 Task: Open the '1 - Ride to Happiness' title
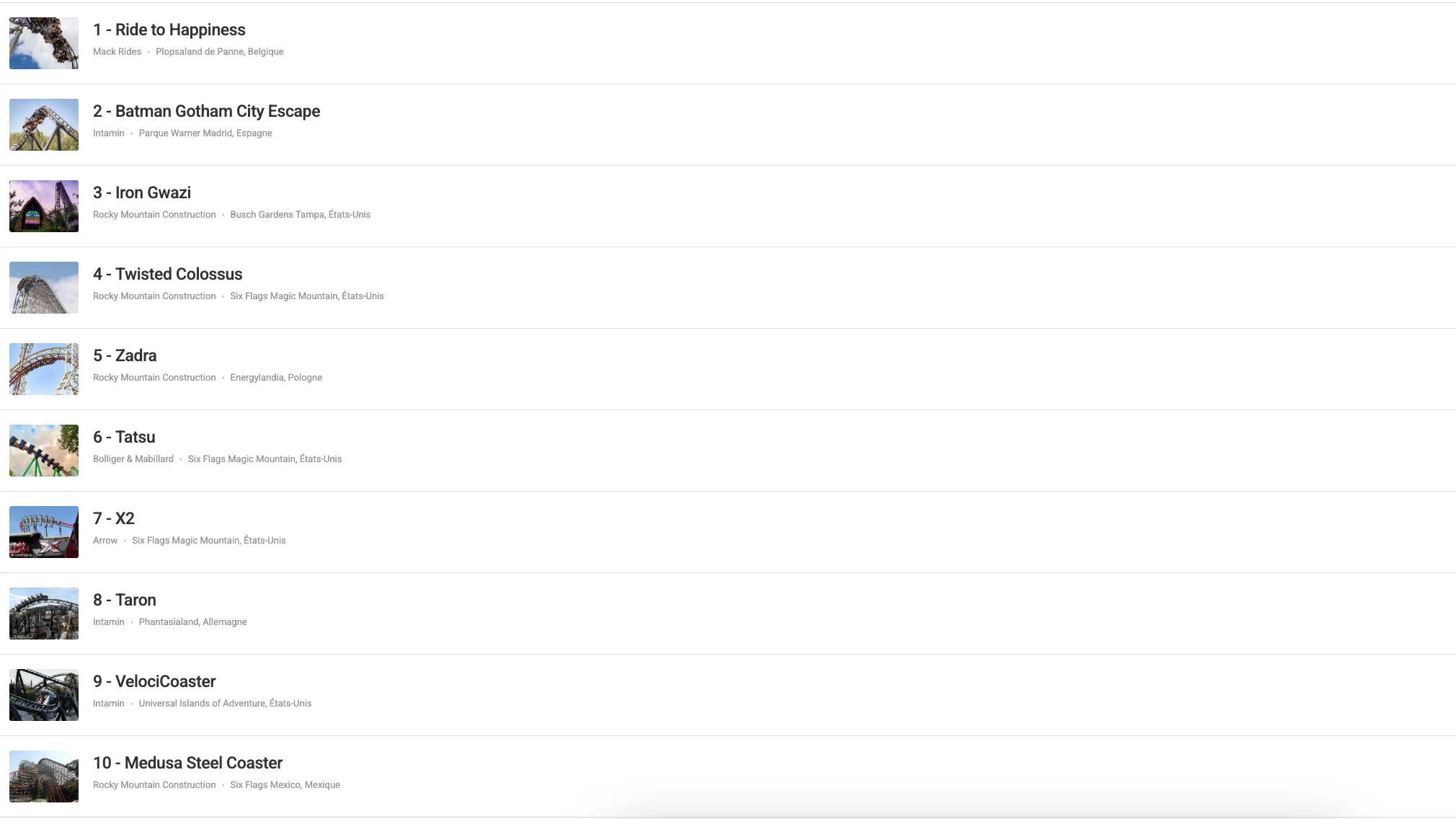[x=169, y=30]
